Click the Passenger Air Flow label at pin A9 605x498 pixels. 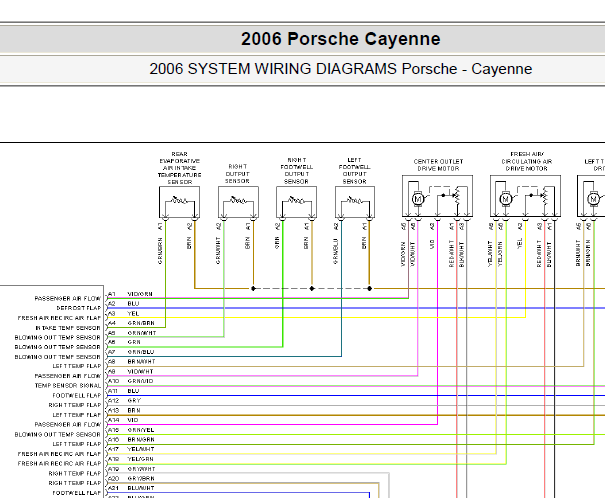68,376
